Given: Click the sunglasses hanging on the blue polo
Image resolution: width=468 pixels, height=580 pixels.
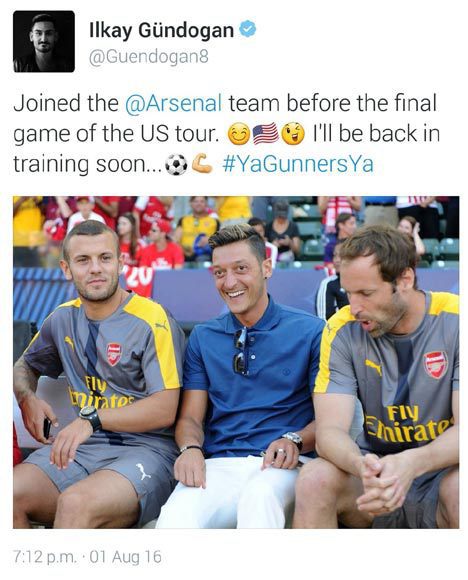Looking at the screenshot, I should [240, 350].
